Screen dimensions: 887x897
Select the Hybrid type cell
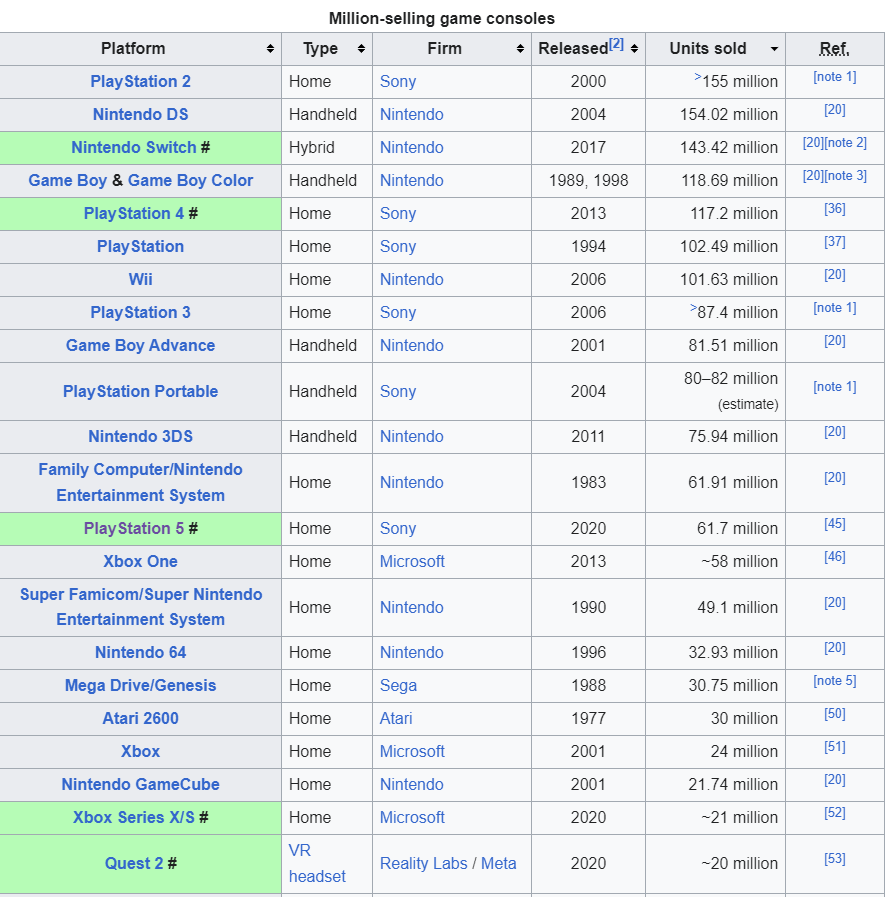327,148
